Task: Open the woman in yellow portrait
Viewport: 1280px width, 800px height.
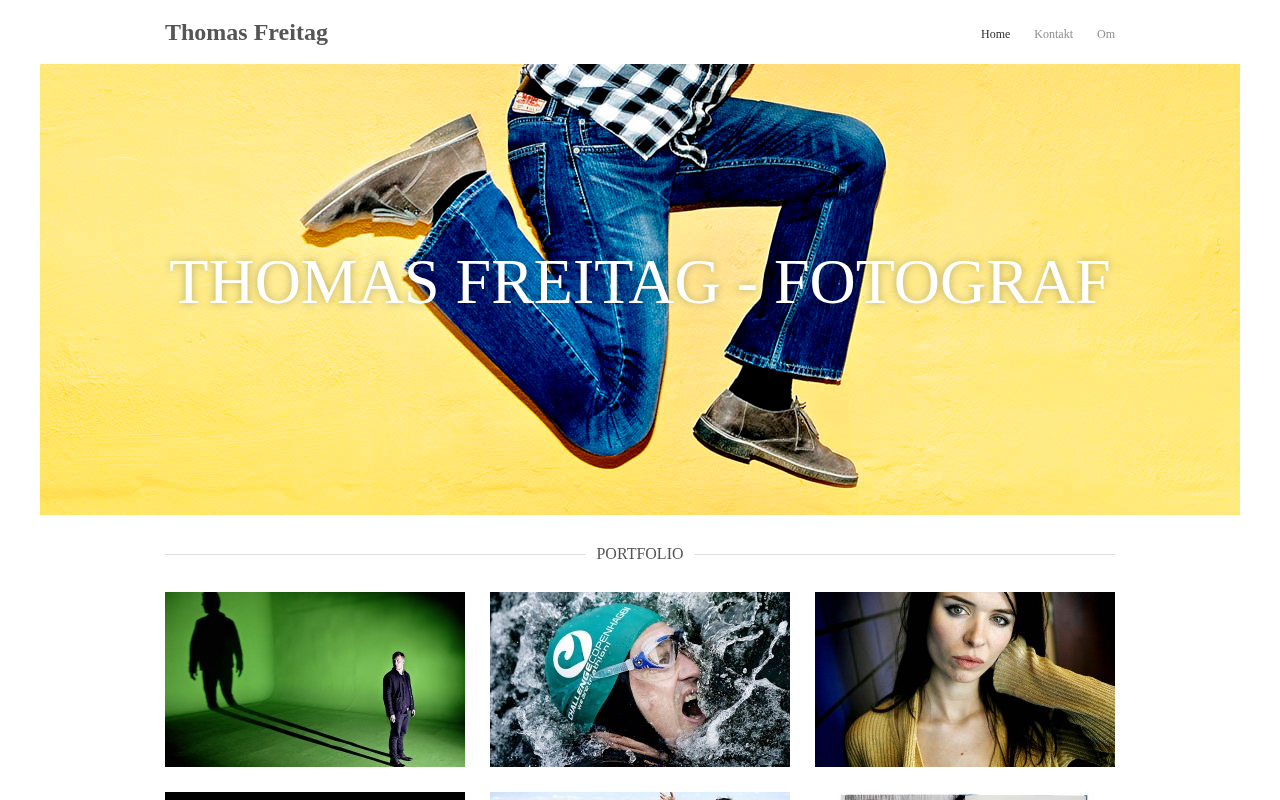Action: [965, 679]
